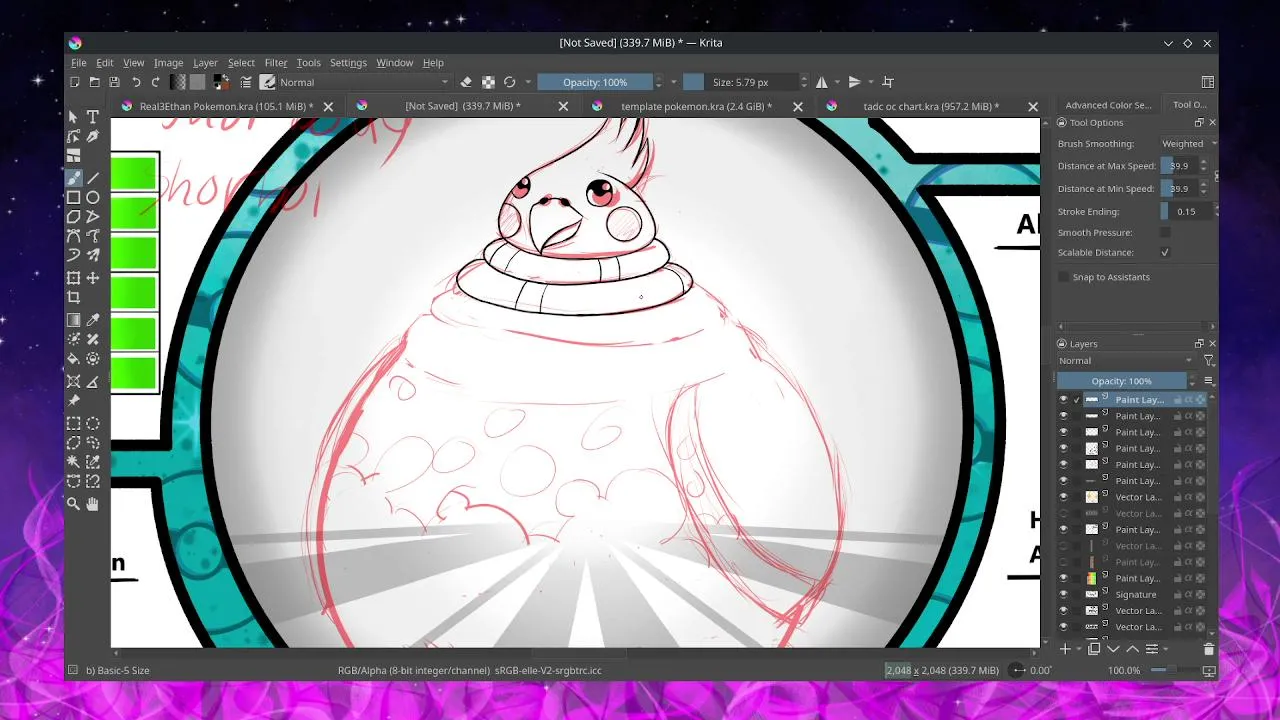
Task: Open the Edit menu
Action: coord(105,63)
